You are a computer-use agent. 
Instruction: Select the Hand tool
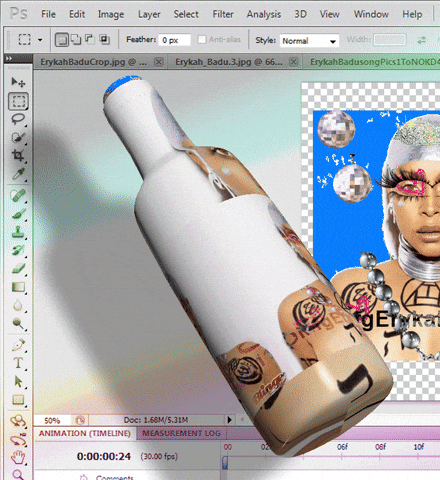point(18,457)
